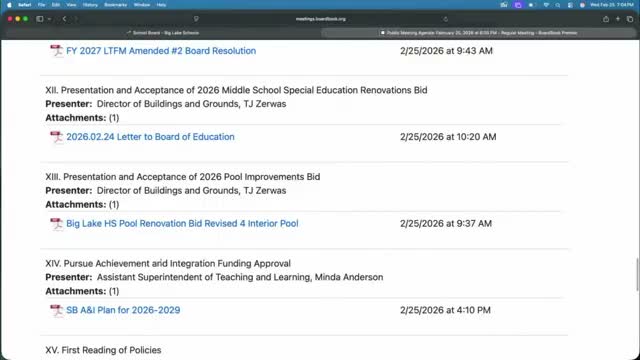
Task: Open a new tab
Action: pyautogui.click(x=618, y=19)
